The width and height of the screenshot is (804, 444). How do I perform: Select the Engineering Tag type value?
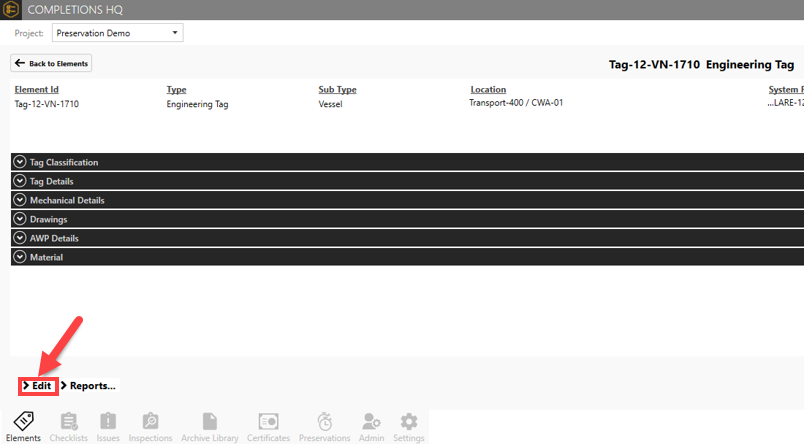(x=197, y=104)
